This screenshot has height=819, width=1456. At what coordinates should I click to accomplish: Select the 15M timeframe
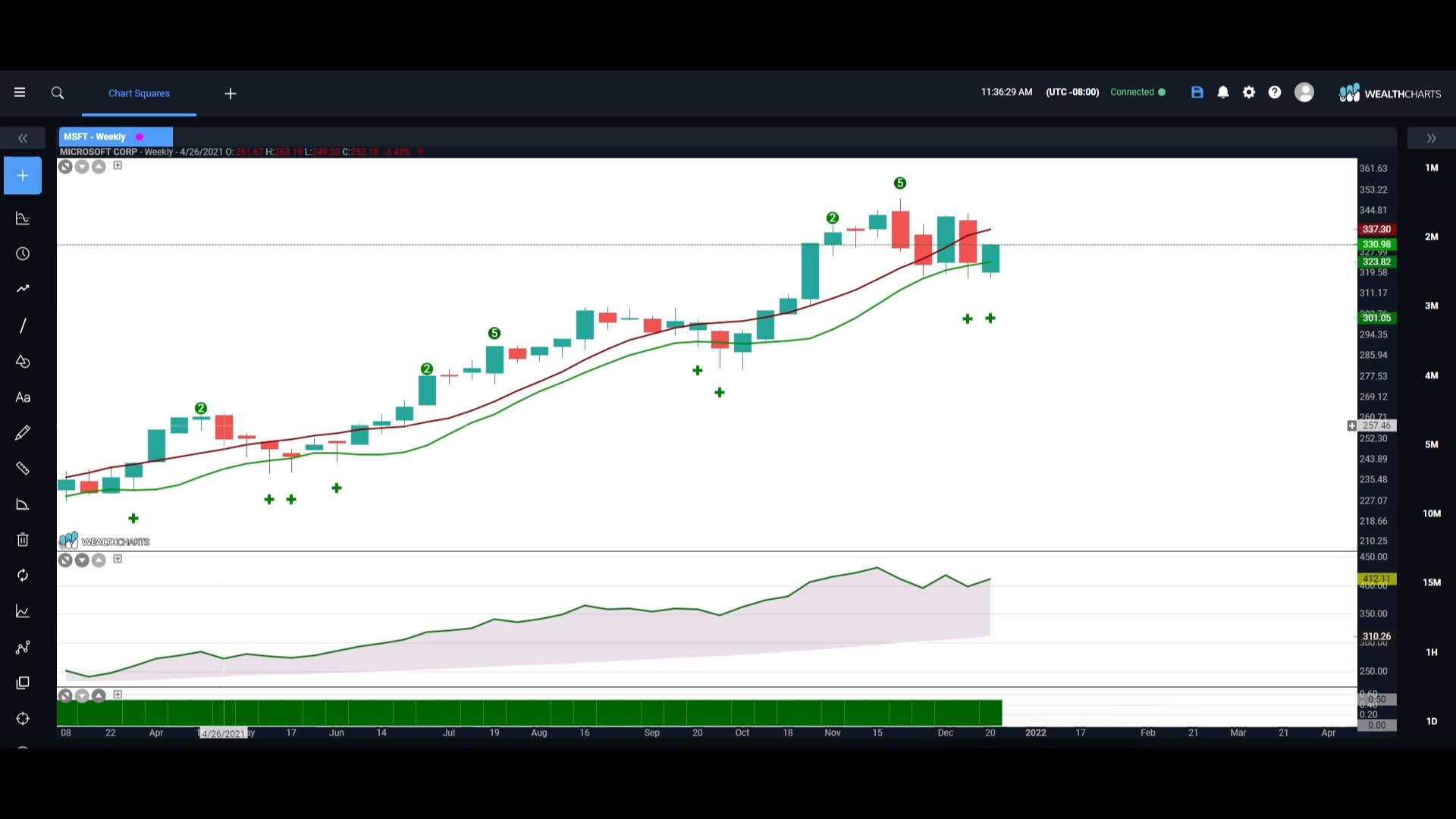1431,582
